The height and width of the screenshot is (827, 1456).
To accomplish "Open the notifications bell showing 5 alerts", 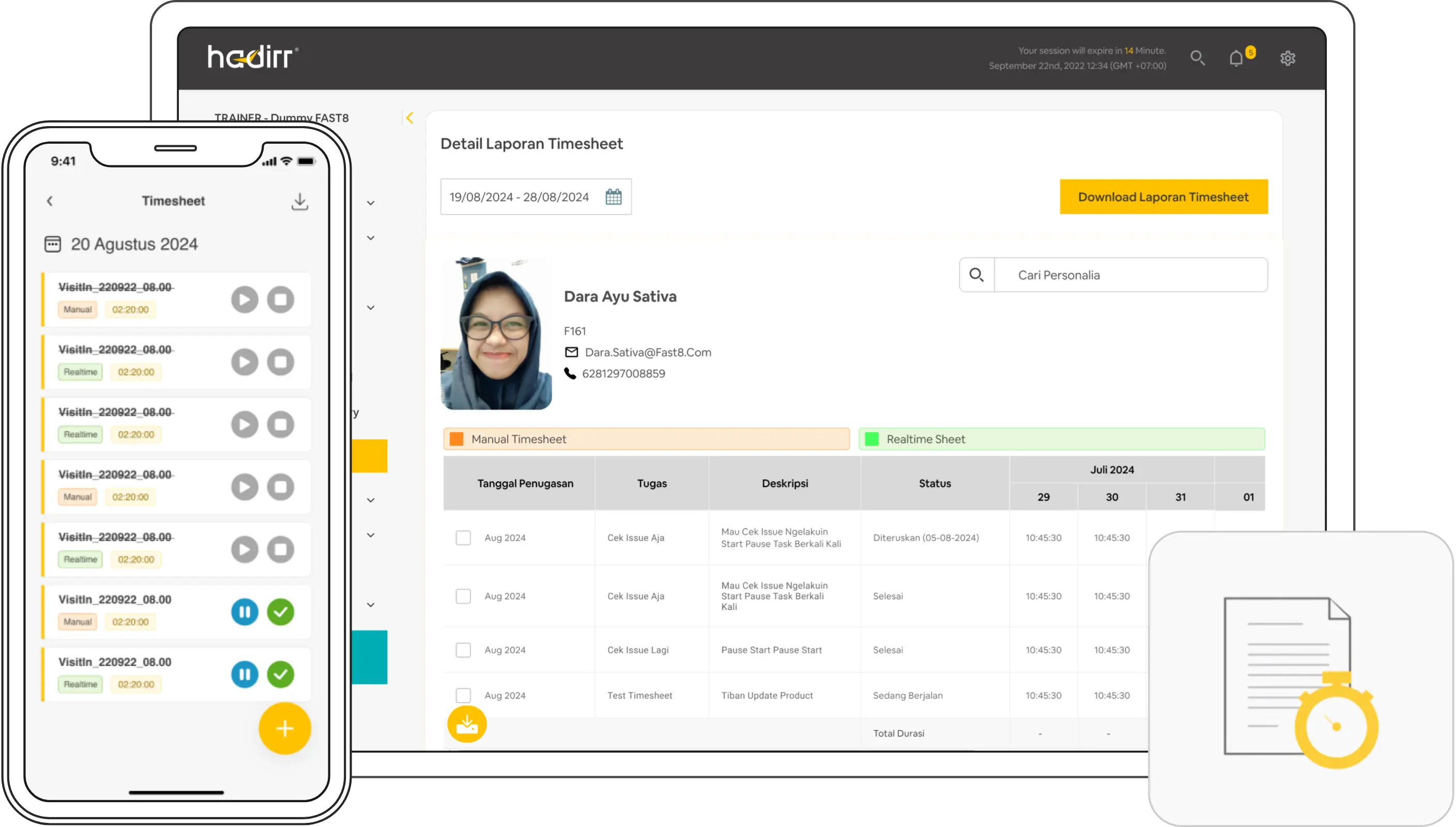I will click(1237, 58).
